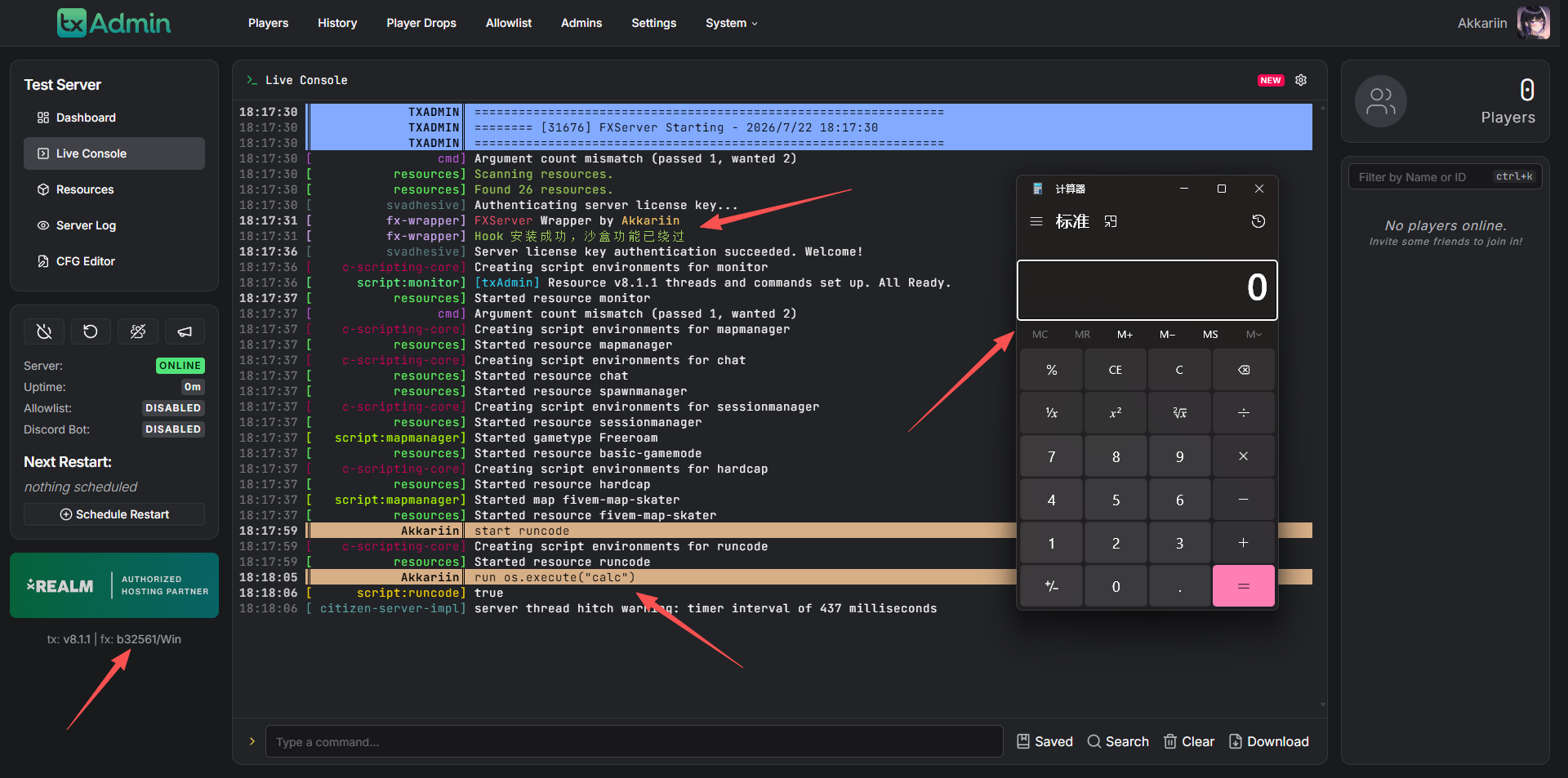Click the Saved commands button
The image size is (1568, 778).
1045,741
